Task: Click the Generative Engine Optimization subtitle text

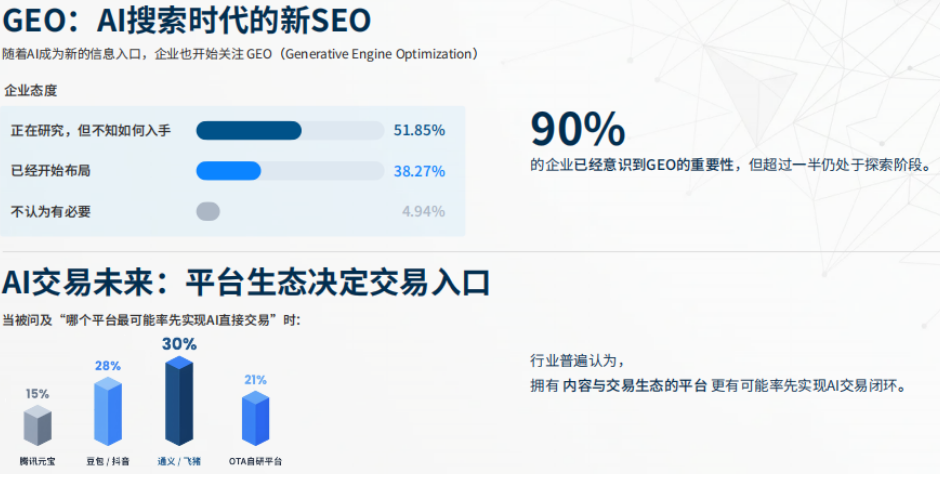Action: click(375, 54)
